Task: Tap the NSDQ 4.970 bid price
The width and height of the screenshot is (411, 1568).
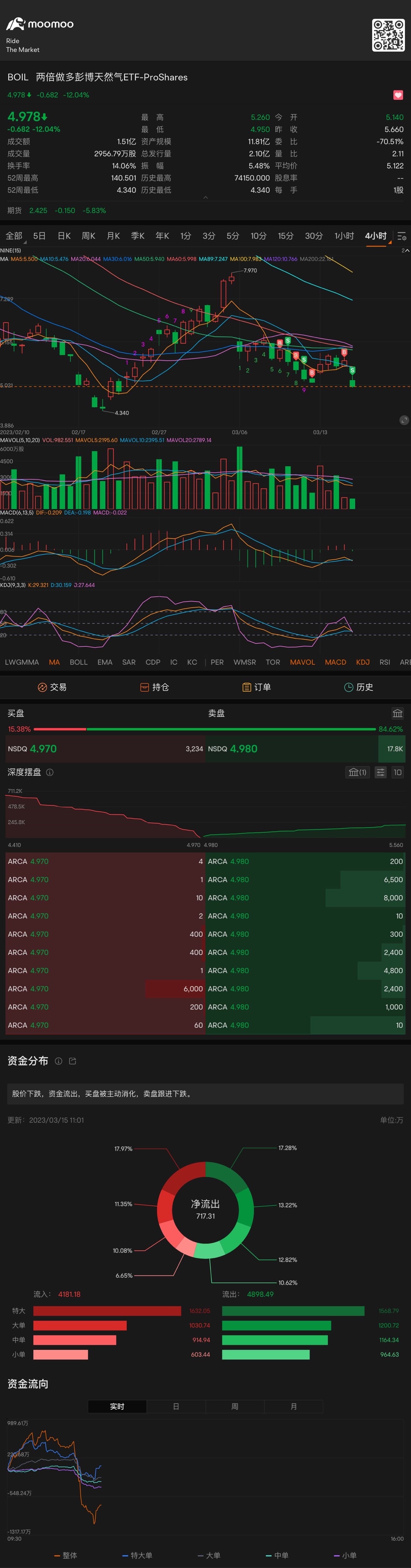Action: pyautogui.click(x=43, y=749)
